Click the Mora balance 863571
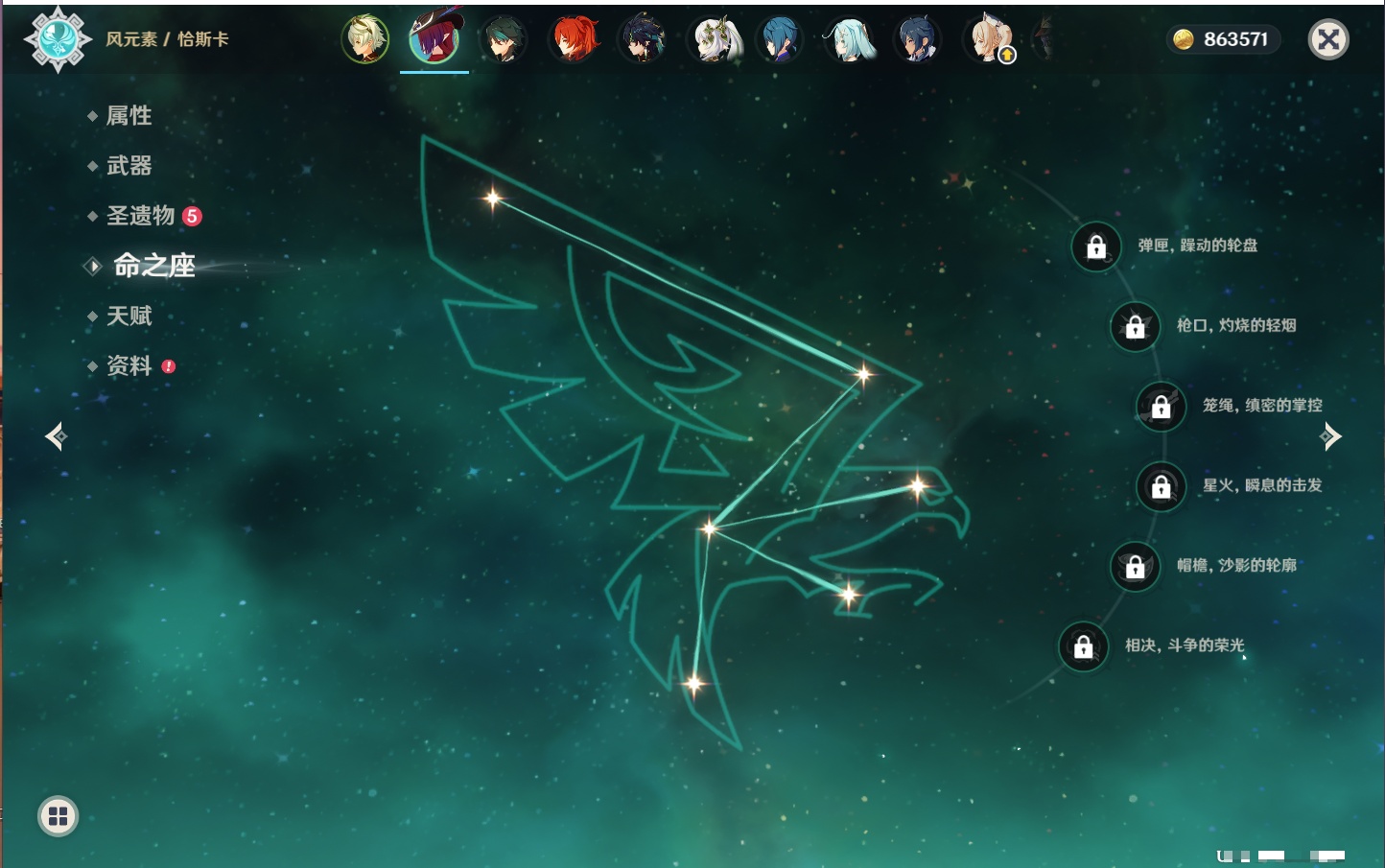1385x868 pixels. (x=1235, y=39)
